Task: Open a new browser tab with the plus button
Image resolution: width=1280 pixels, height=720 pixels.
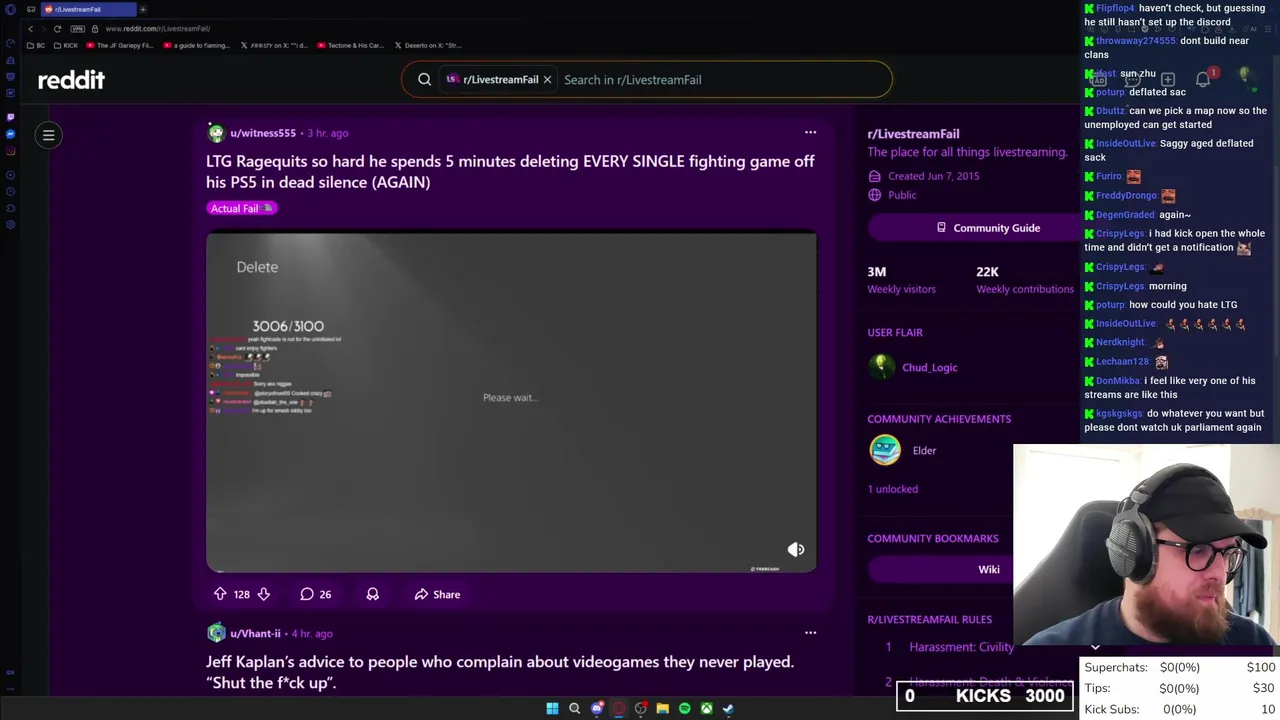Action: click(x=142, y=9)
